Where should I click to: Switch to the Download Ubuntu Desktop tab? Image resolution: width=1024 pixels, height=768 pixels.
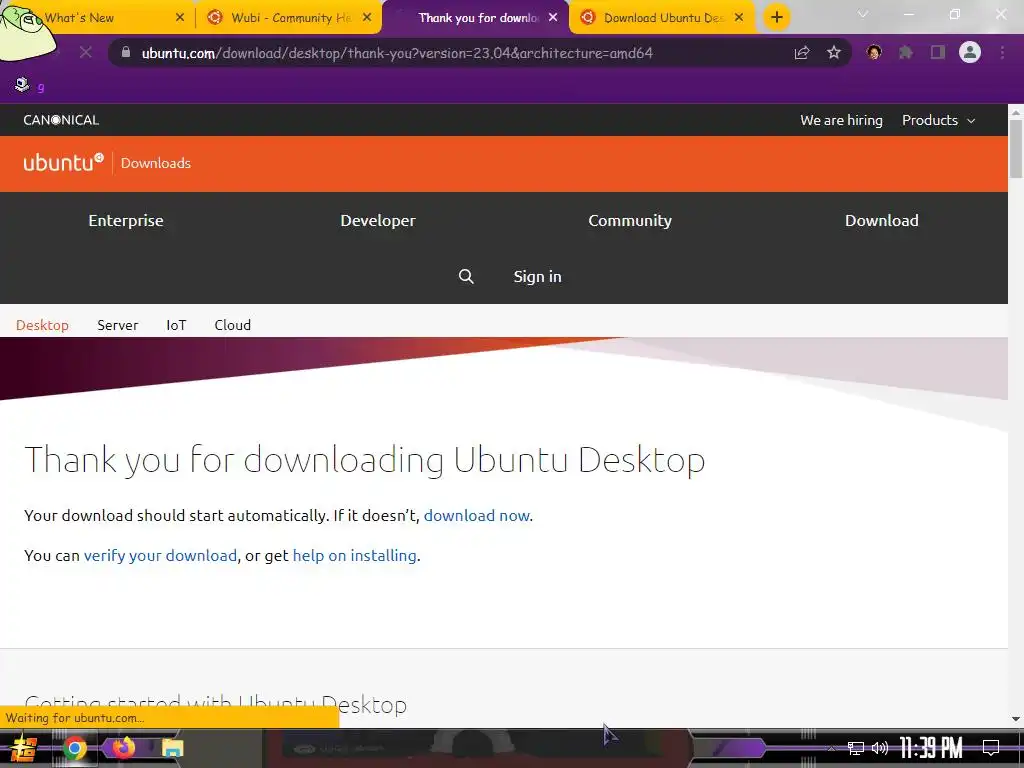[x=664, y=18]
